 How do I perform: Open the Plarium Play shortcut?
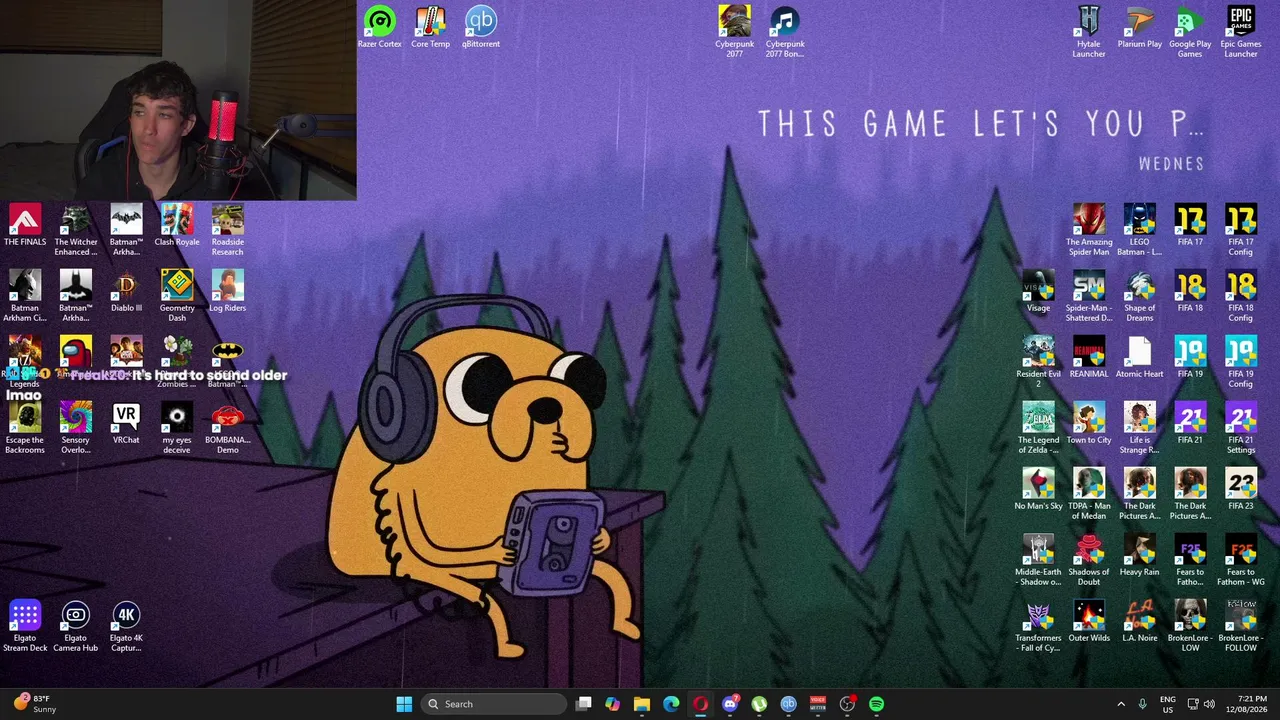click(x=1139, y=27)
